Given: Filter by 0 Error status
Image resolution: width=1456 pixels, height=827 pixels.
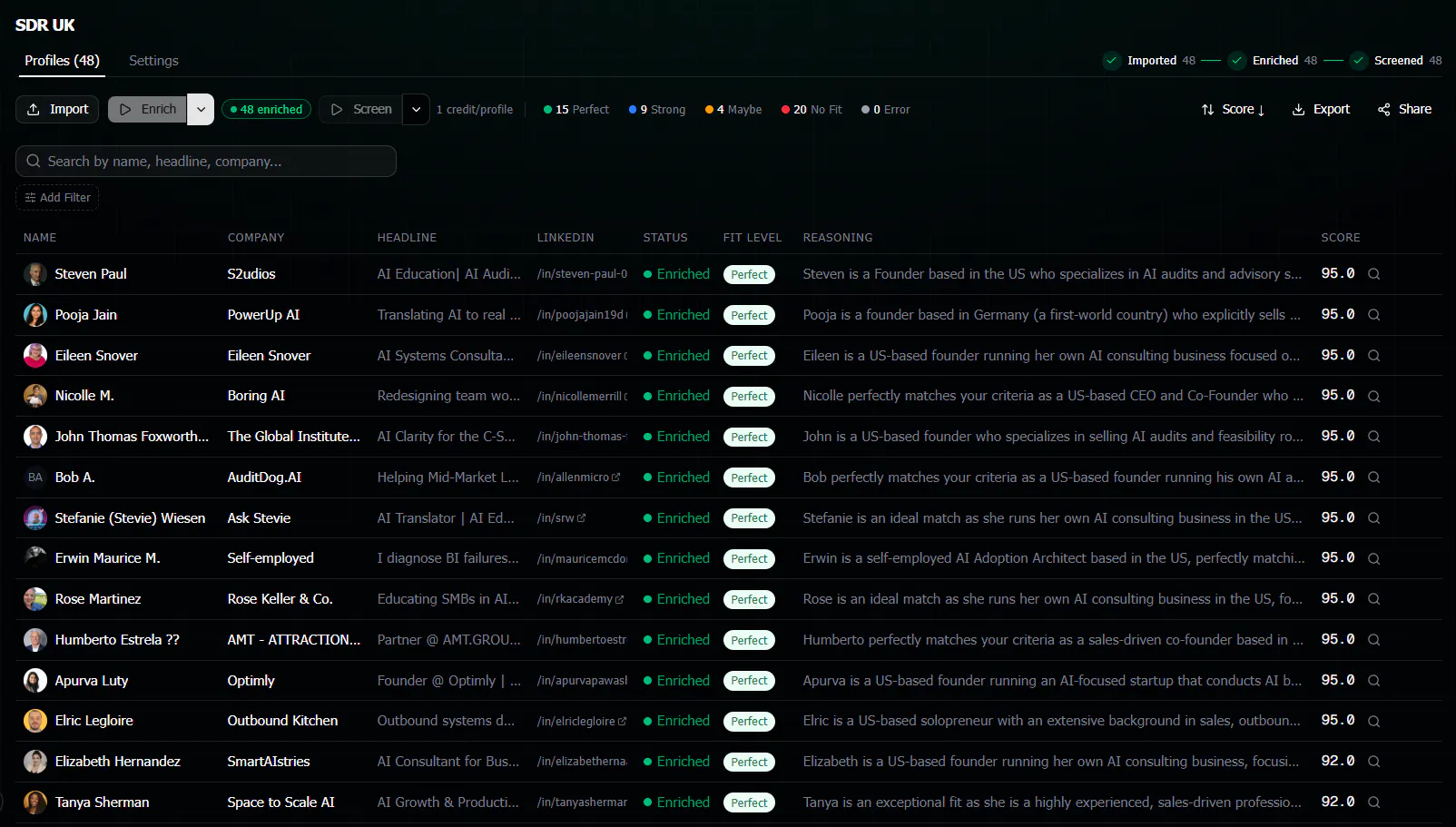Looking at the screenshot, I should (885, 109).
